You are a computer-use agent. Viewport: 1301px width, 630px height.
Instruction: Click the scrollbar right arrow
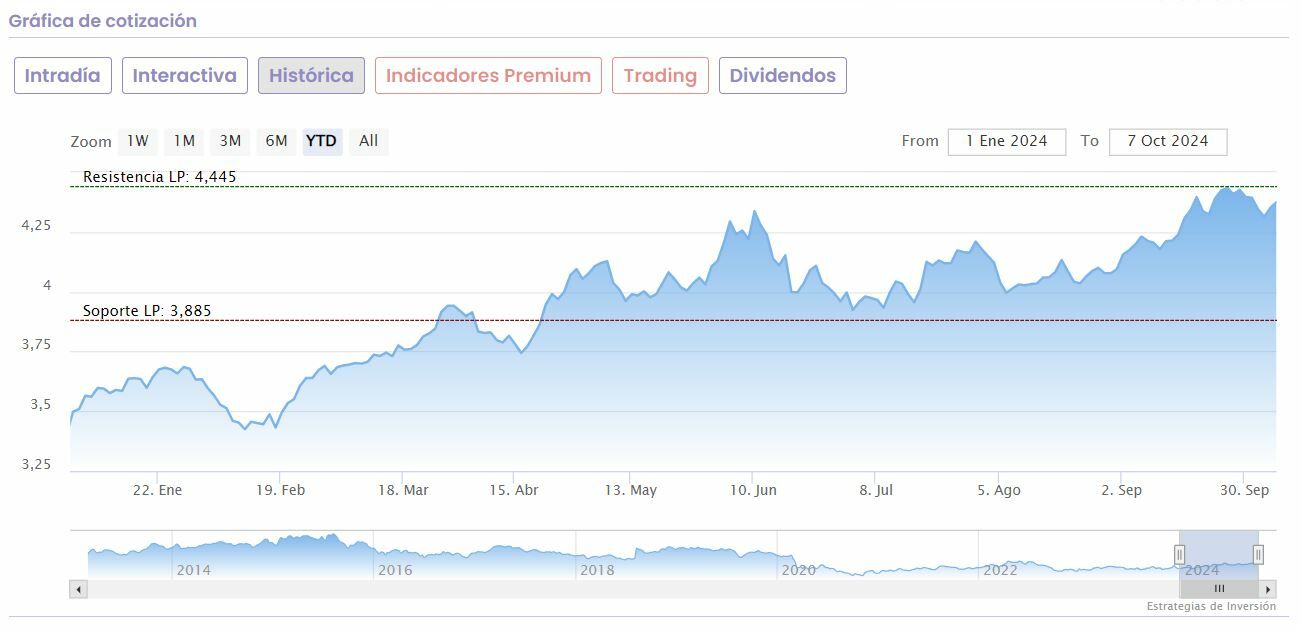(1267, 589)
